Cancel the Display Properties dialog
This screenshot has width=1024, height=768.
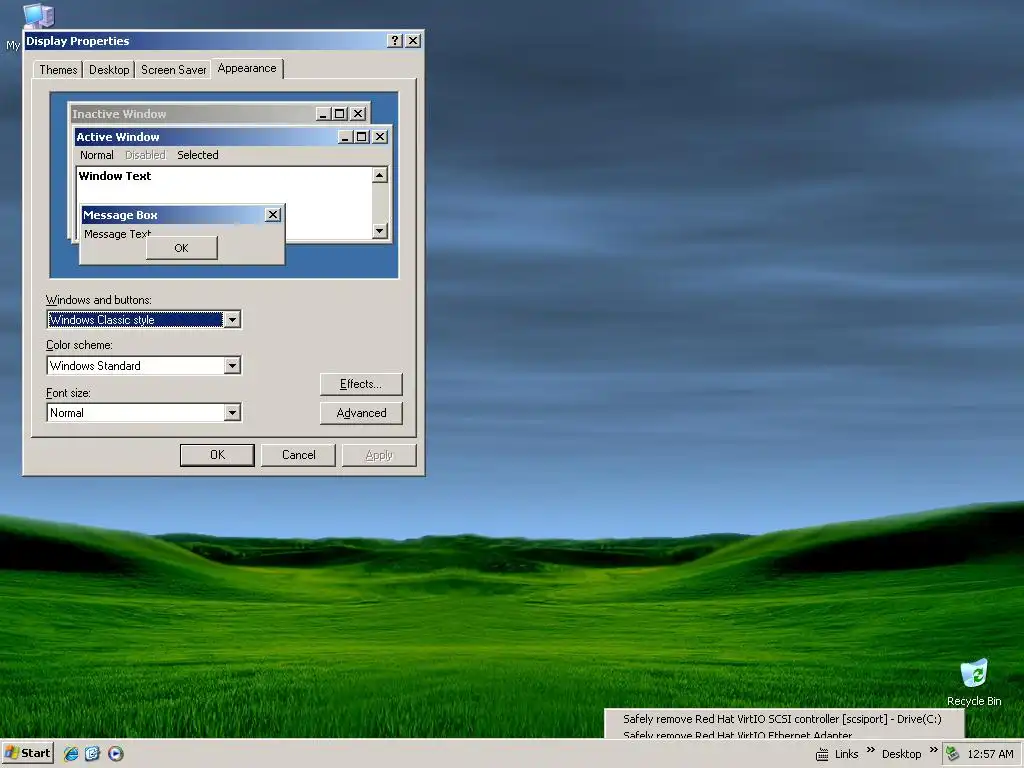point(298,455)
